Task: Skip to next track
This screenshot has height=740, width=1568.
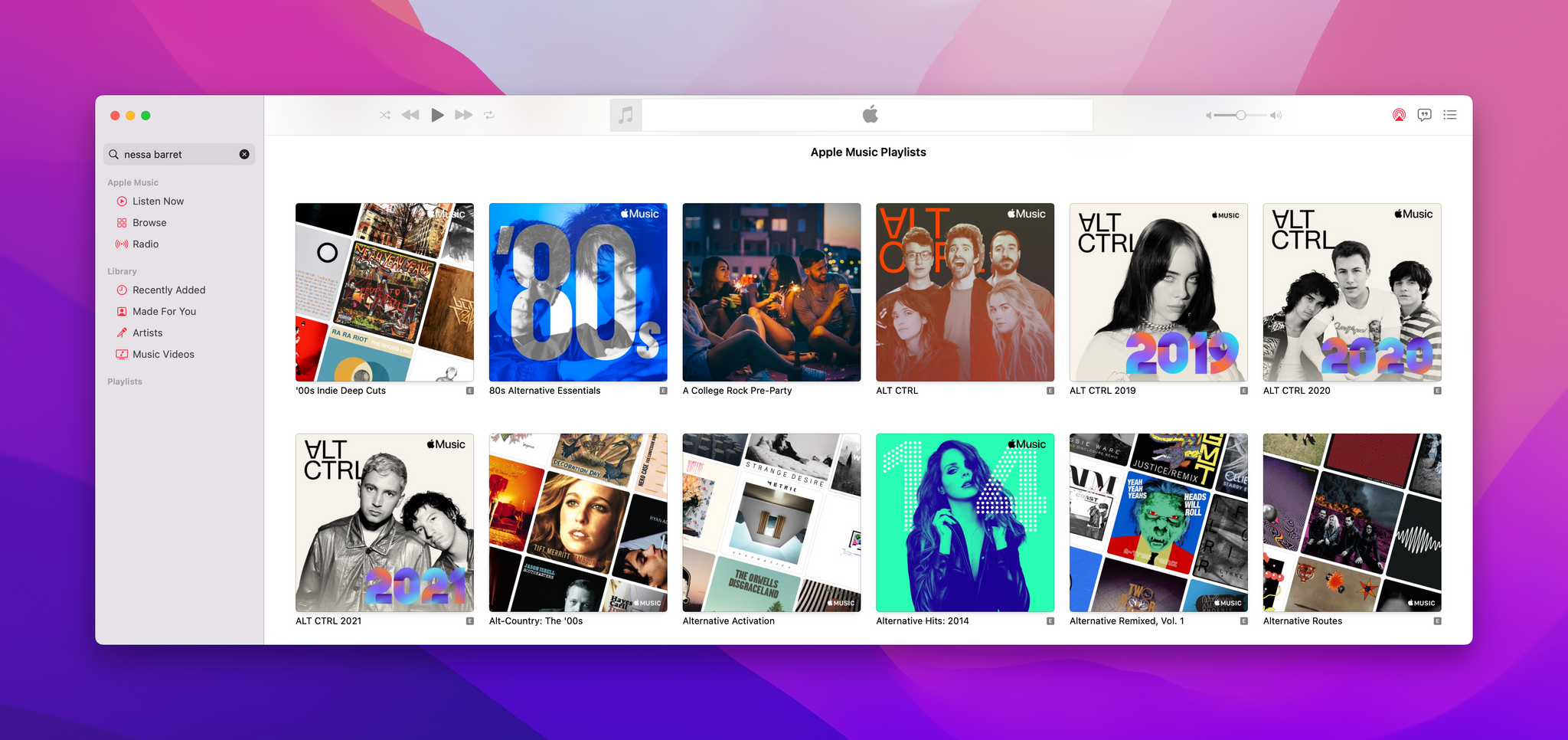Action: [463, 115]
